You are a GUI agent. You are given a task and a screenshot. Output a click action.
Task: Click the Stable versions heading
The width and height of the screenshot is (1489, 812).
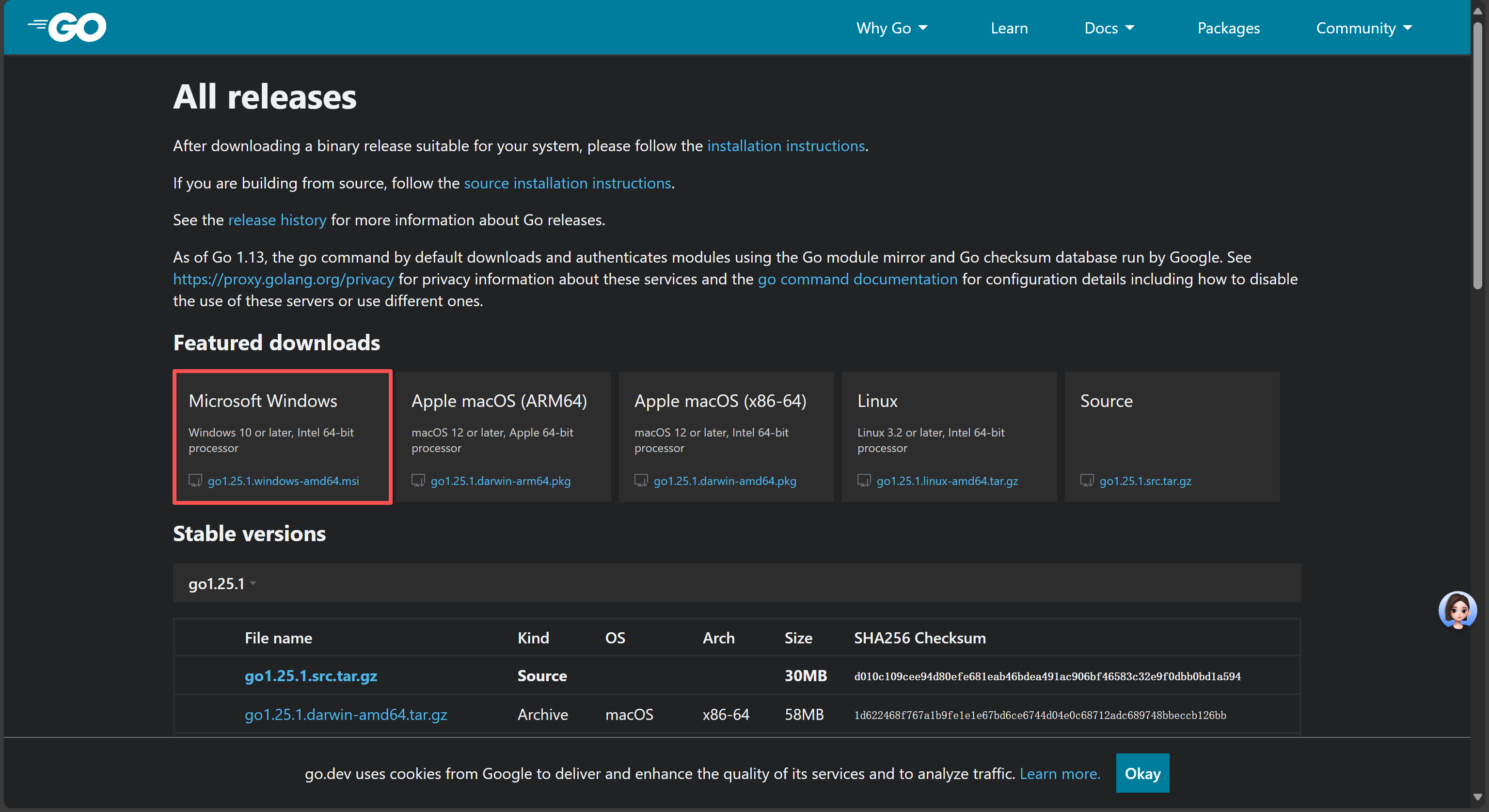coord(249,533)
